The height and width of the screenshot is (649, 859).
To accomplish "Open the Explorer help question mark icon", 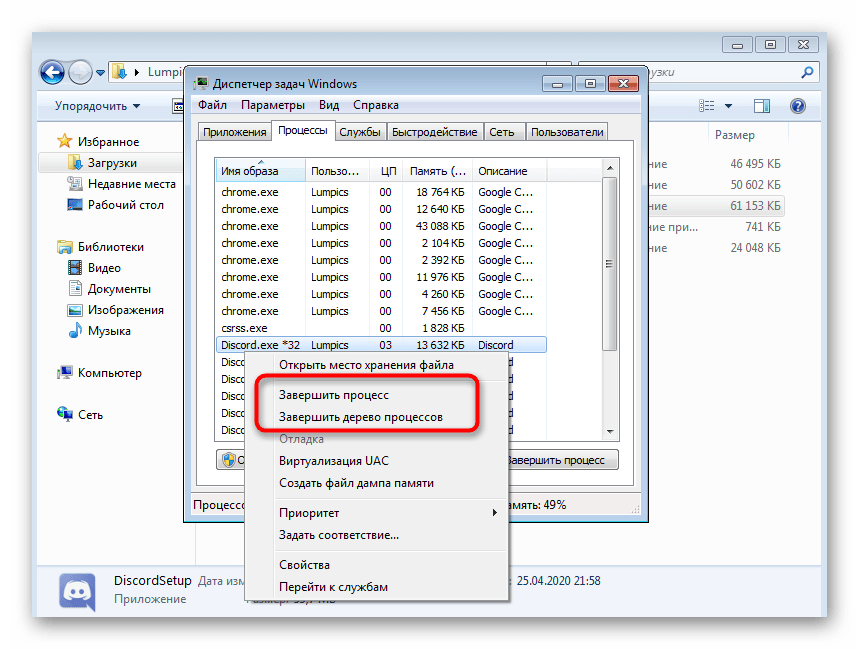I will pyautogui.click(x=797, y=106).
